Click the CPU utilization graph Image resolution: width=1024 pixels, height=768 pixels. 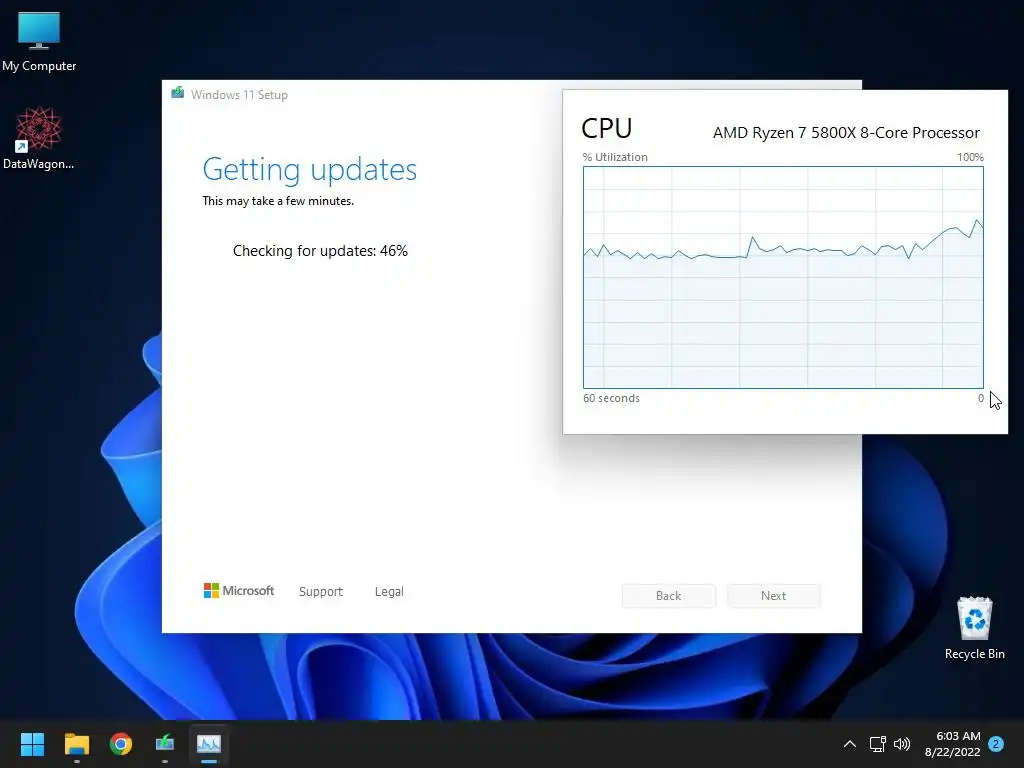783,277
